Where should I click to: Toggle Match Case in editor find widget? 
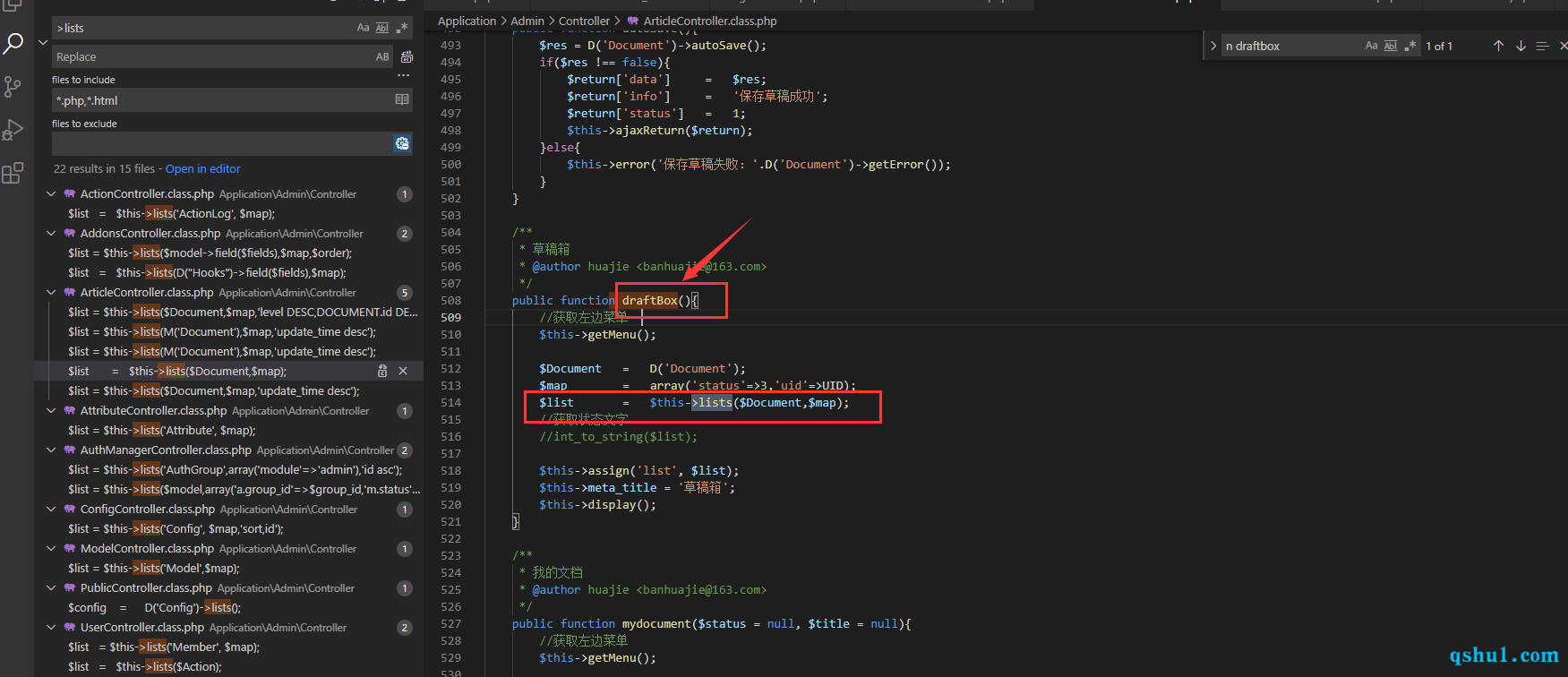coord(1371,46)
